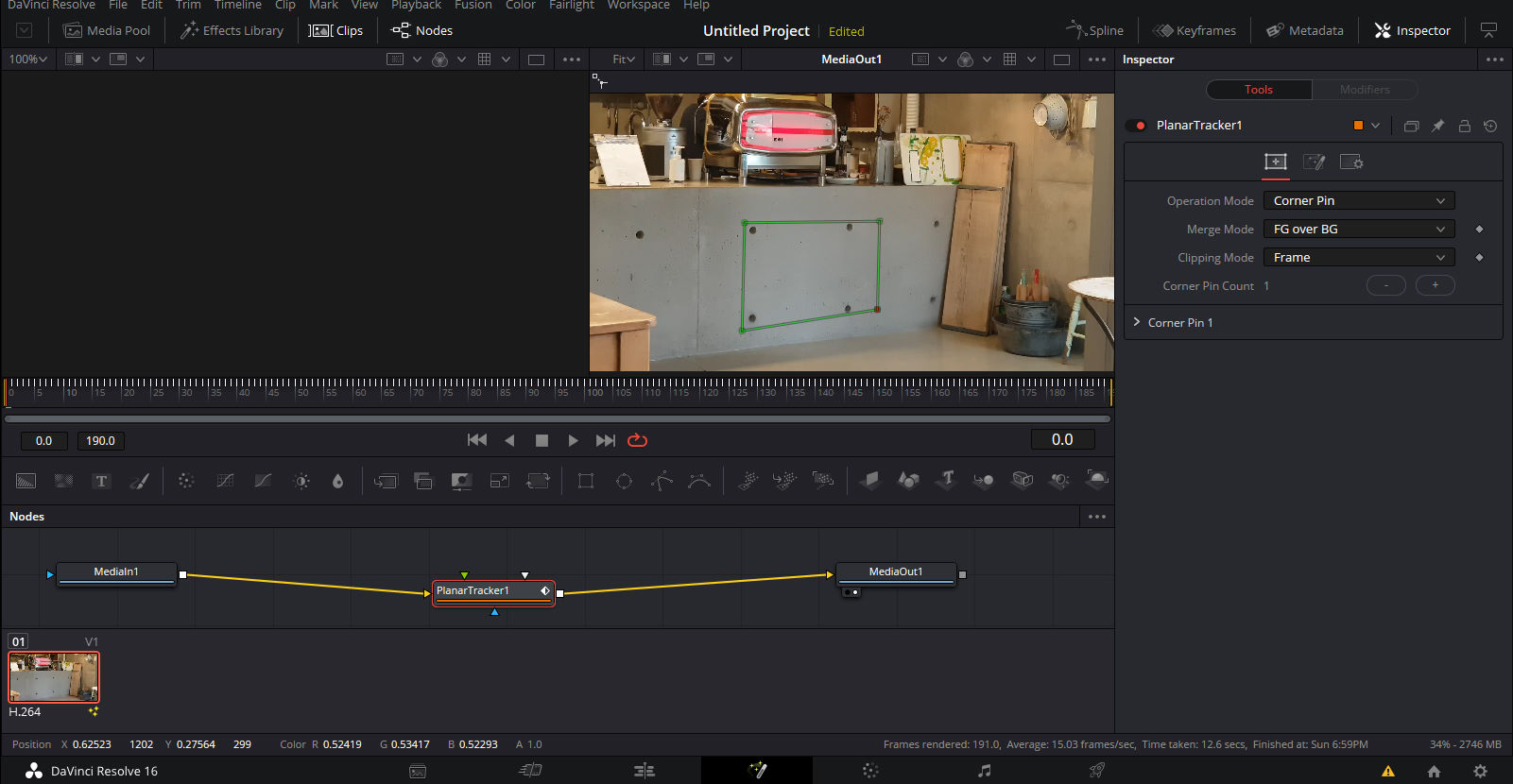The height and width of the screenshot is (784, 1513).
Task: Click the orange node color swatch
Action: 1358,126
